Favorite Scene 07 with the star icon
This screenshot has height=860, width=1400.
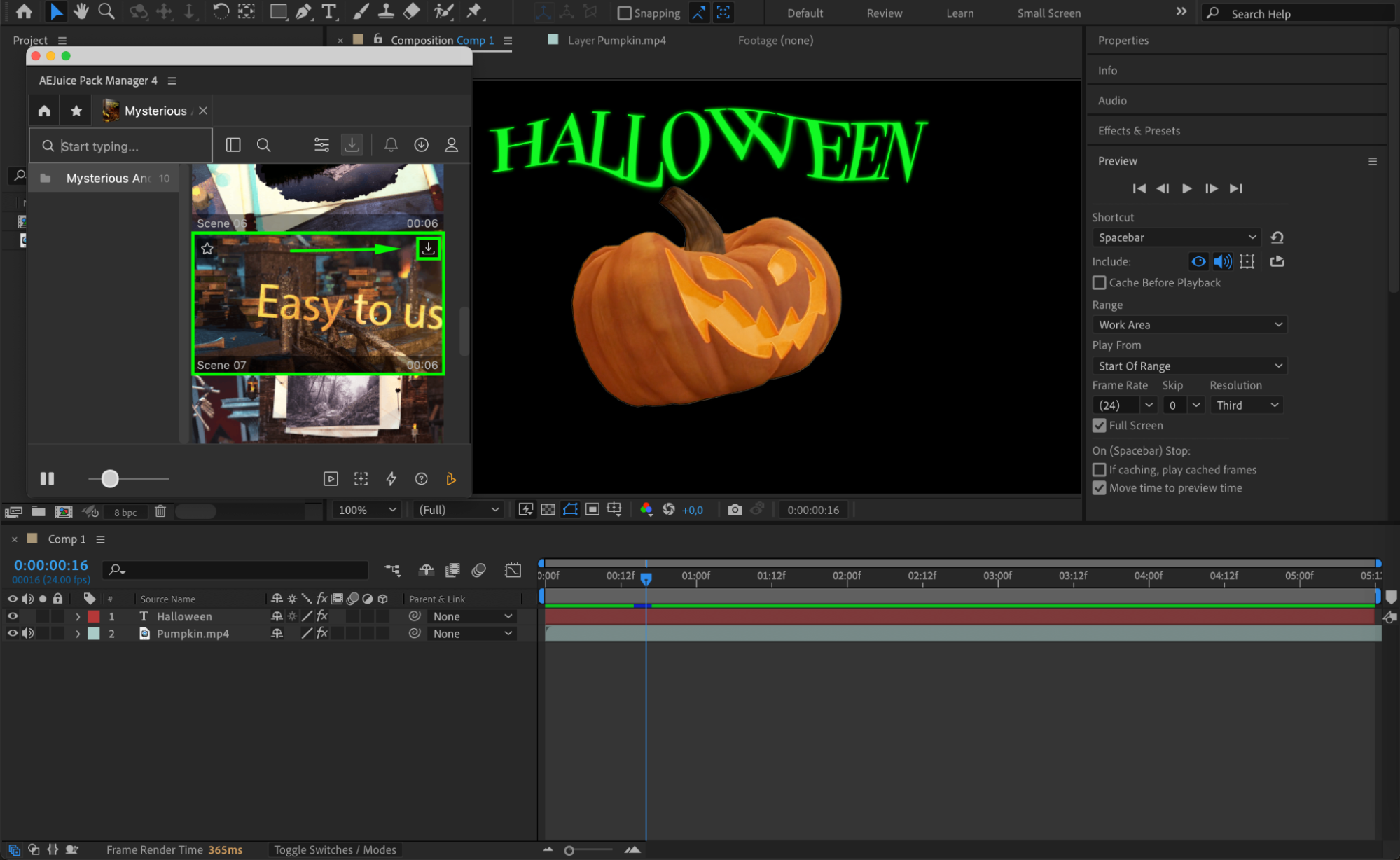[207, 249]
